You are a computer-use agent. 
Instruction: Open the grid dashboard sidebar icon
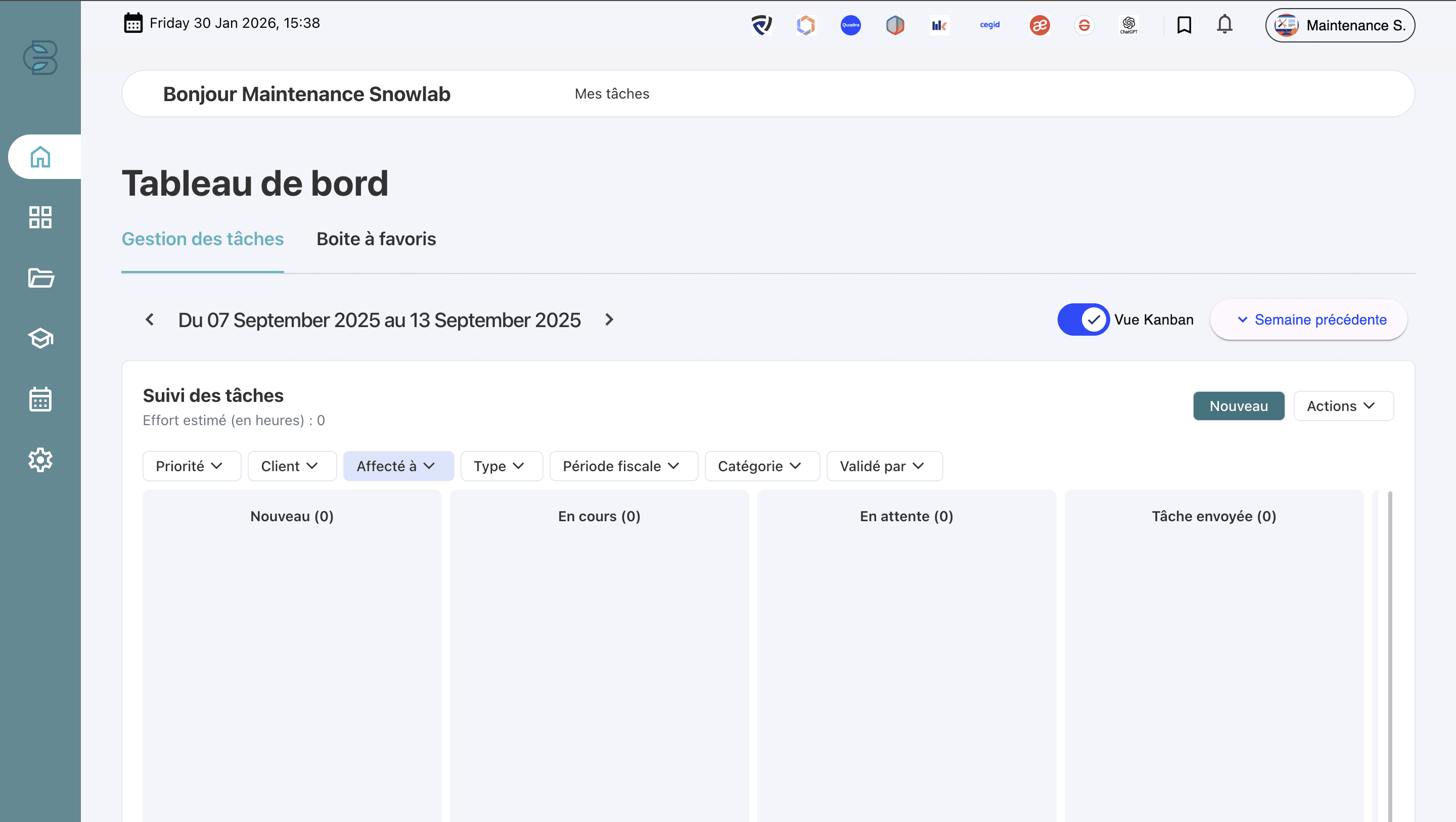point(40,217)
